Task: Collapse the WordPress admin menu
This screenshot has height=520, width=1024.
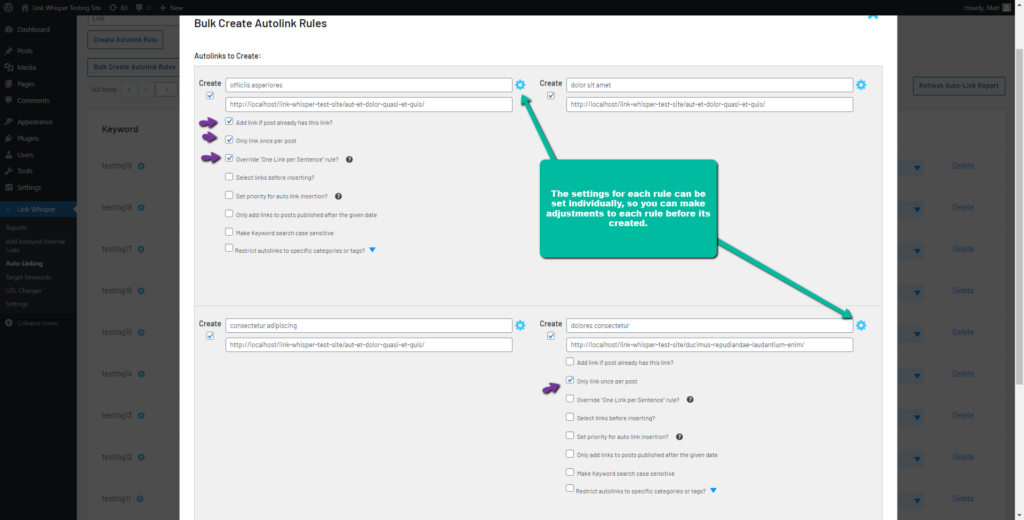Action: tap(31, 323)
